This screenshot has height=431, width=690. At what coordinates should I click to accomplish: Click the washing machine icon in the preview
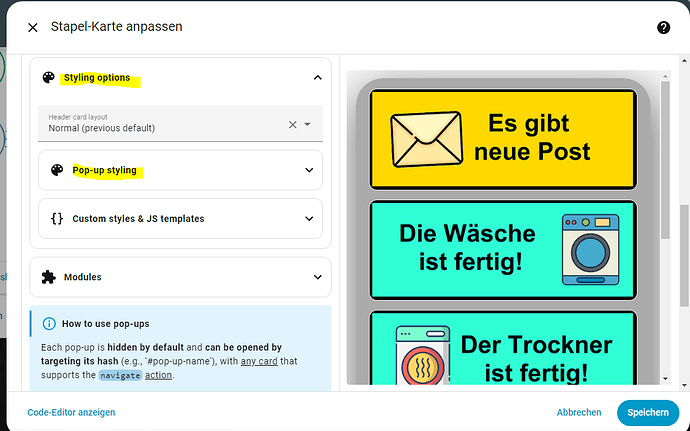pos(591,250)
